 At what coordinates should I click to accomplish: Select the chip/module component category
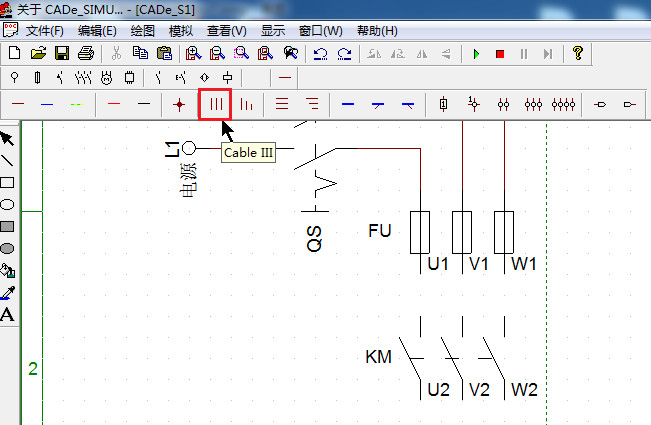click(x=130, y=78)
